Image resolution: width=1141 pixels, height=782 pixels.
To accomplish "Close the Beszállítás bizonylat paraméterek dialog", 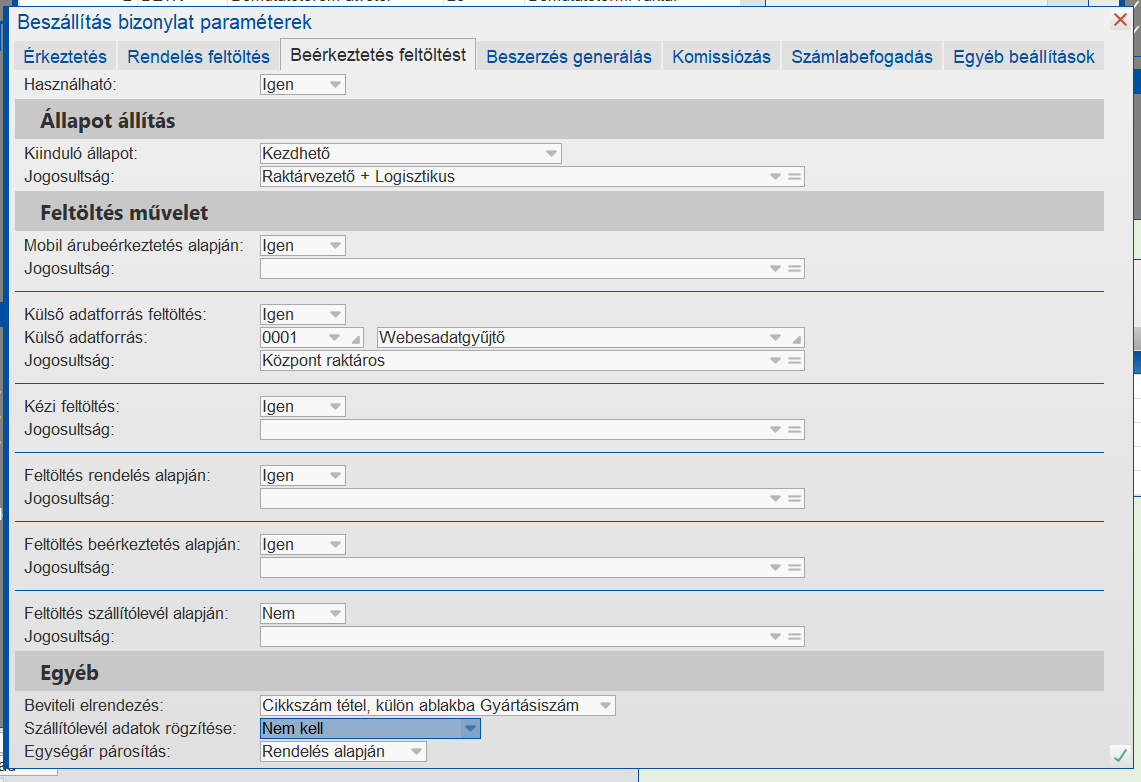I will [1120, 20].
